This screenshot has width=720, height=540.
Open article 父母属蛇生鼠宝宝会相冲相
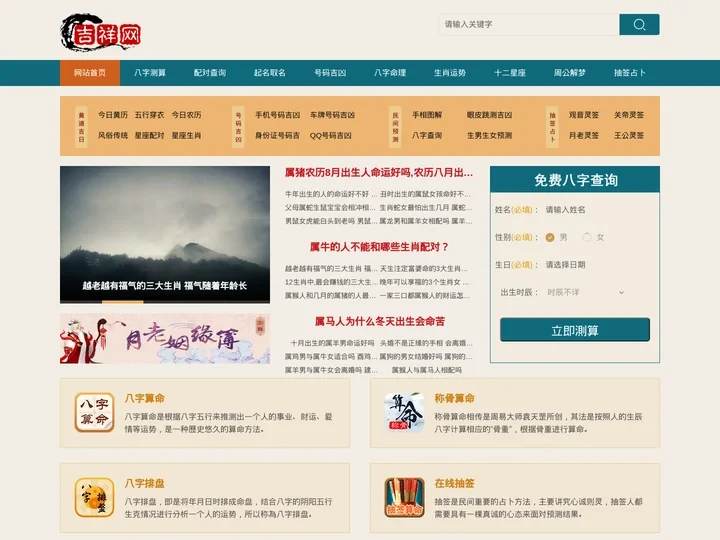click(x=331, y=208)
